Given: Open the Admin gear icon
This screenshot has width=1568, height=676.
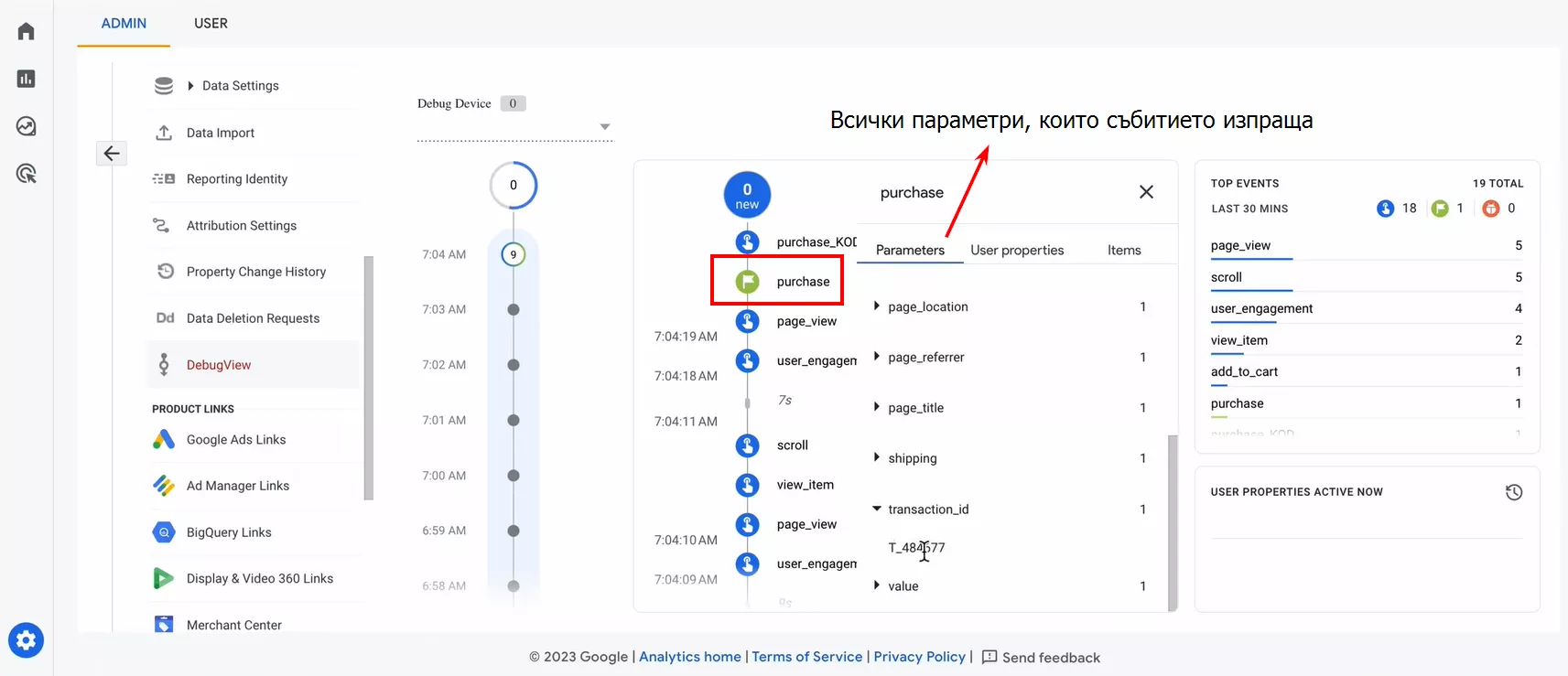Looking at the screenshot, I should coord(26,640).
